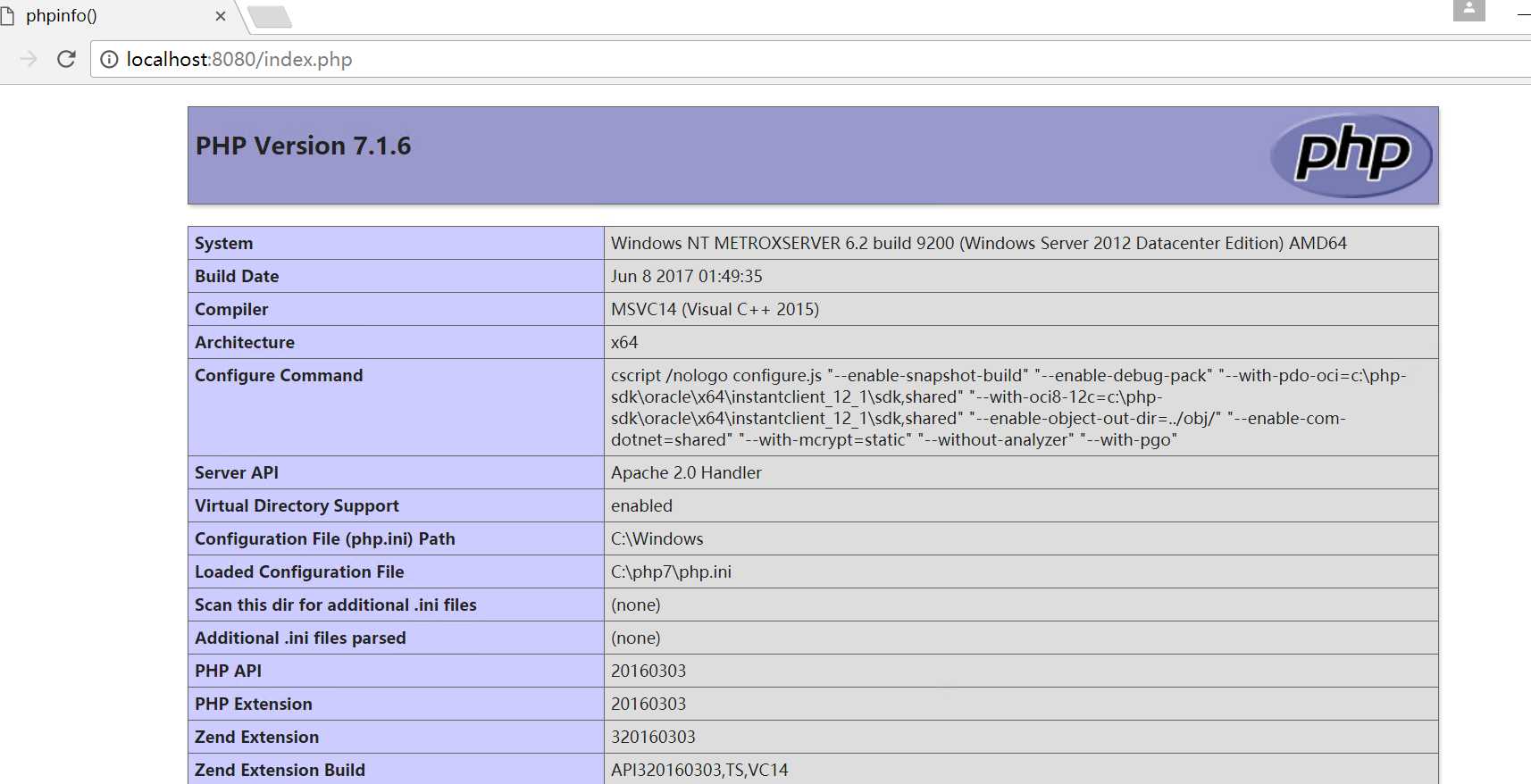Click the forward navigation arrow
This screenshot has height=784, width=1531.
click(x=29, y=59)
